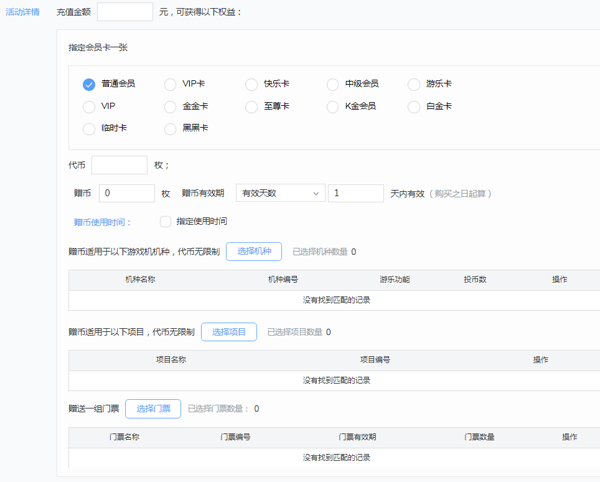Open the 选择门票 ticket selector

pyautogui.click(x=153, y=409)
